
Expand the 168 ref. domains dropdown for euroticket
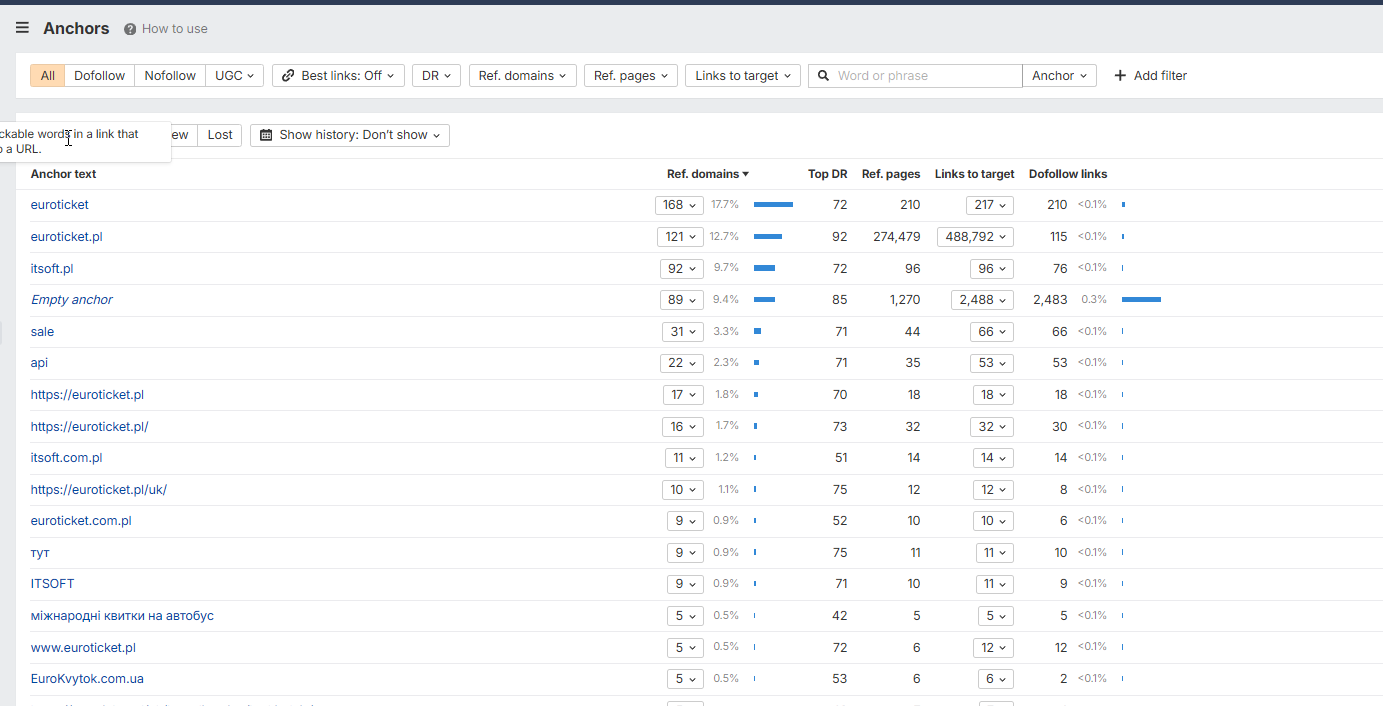point(679,205)
